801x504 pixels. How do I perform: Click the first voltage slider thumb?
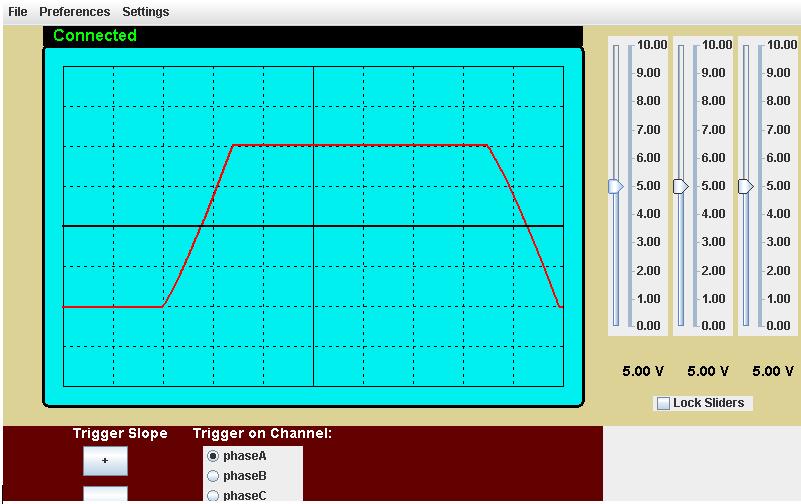(616, 186)
